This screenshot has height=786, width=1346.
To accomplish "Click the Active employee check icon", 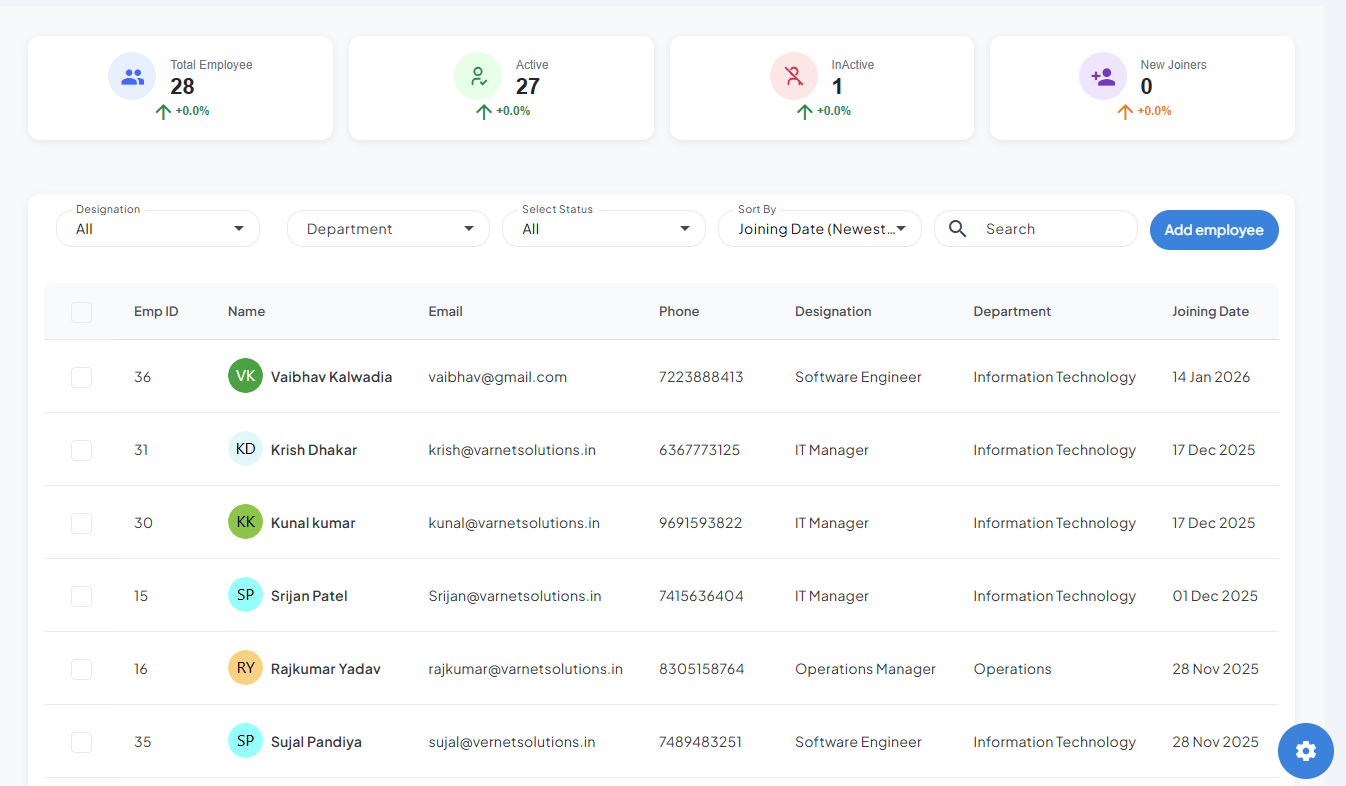I will (x=478, y=77).
